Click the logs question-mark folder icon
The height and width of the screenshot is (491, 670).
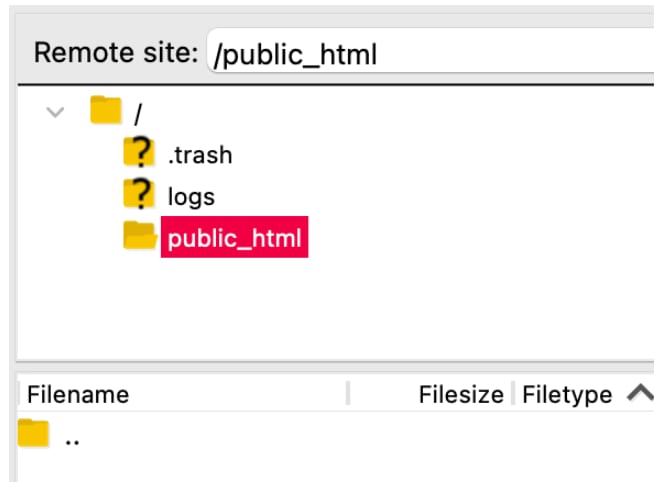click(x=140, y=194)
